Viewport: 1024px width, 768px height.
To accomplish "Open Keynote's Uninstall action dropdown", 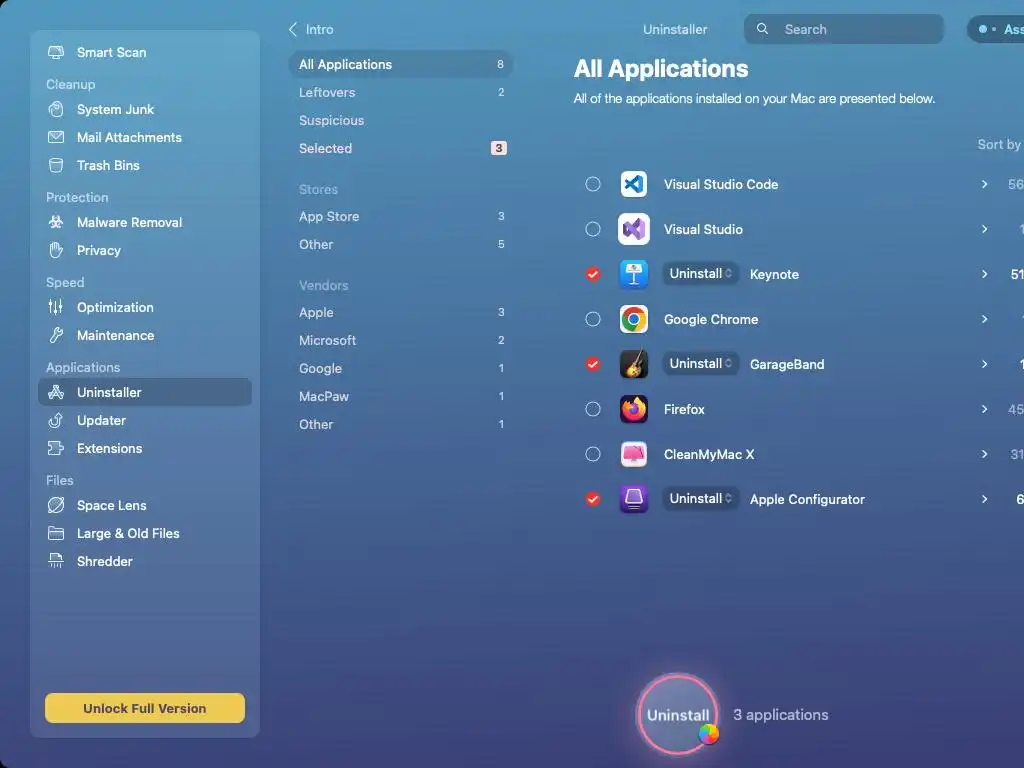I will pyautogui.click(x=700, y=274).
